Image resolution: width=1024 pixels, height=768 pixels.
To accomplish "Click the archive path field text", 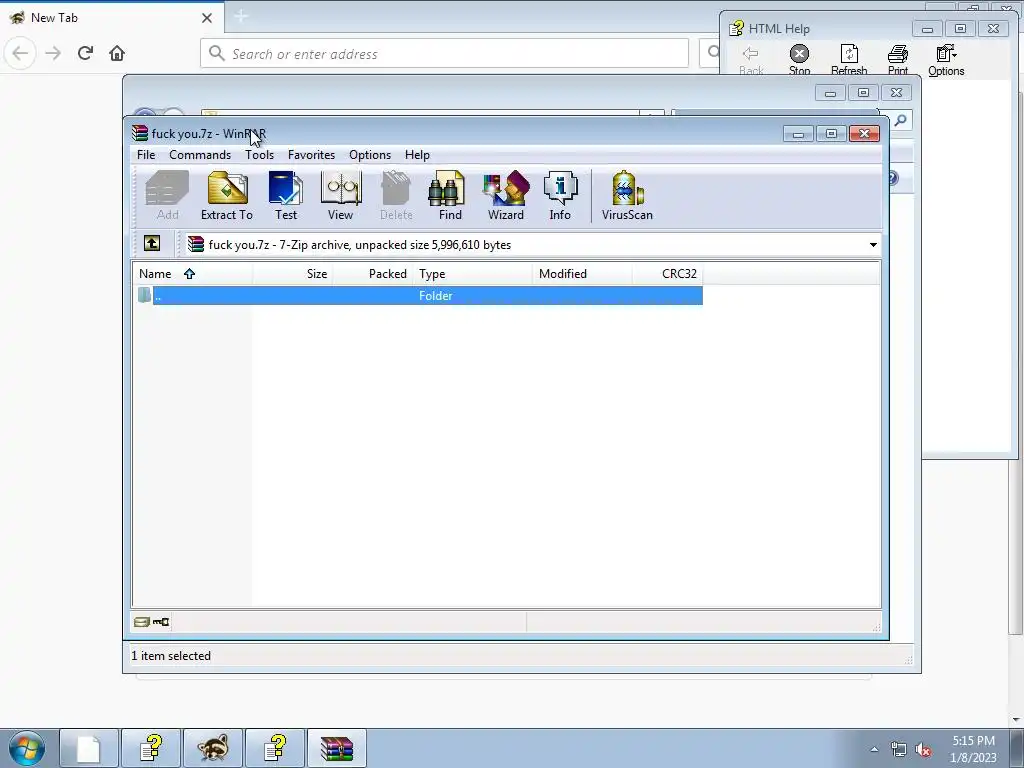I will [360, 245].
